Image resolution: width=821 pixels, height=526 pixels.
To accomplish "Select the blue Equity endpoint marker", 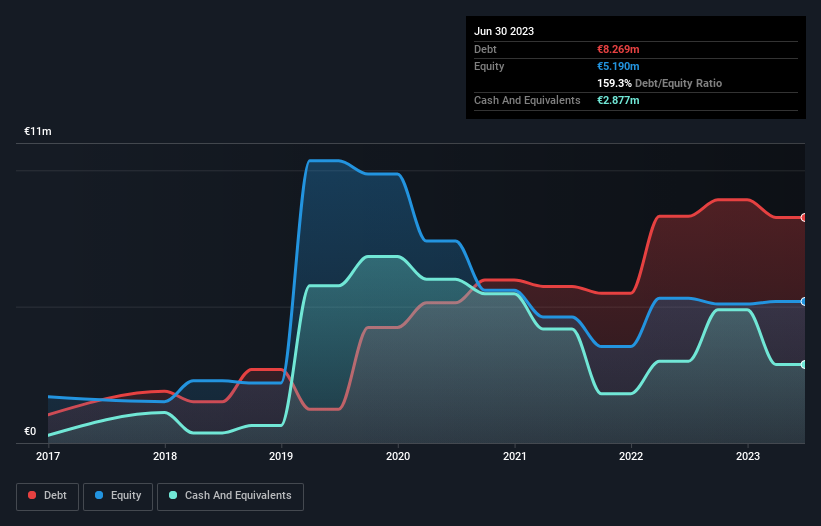I will pos(804,301).
